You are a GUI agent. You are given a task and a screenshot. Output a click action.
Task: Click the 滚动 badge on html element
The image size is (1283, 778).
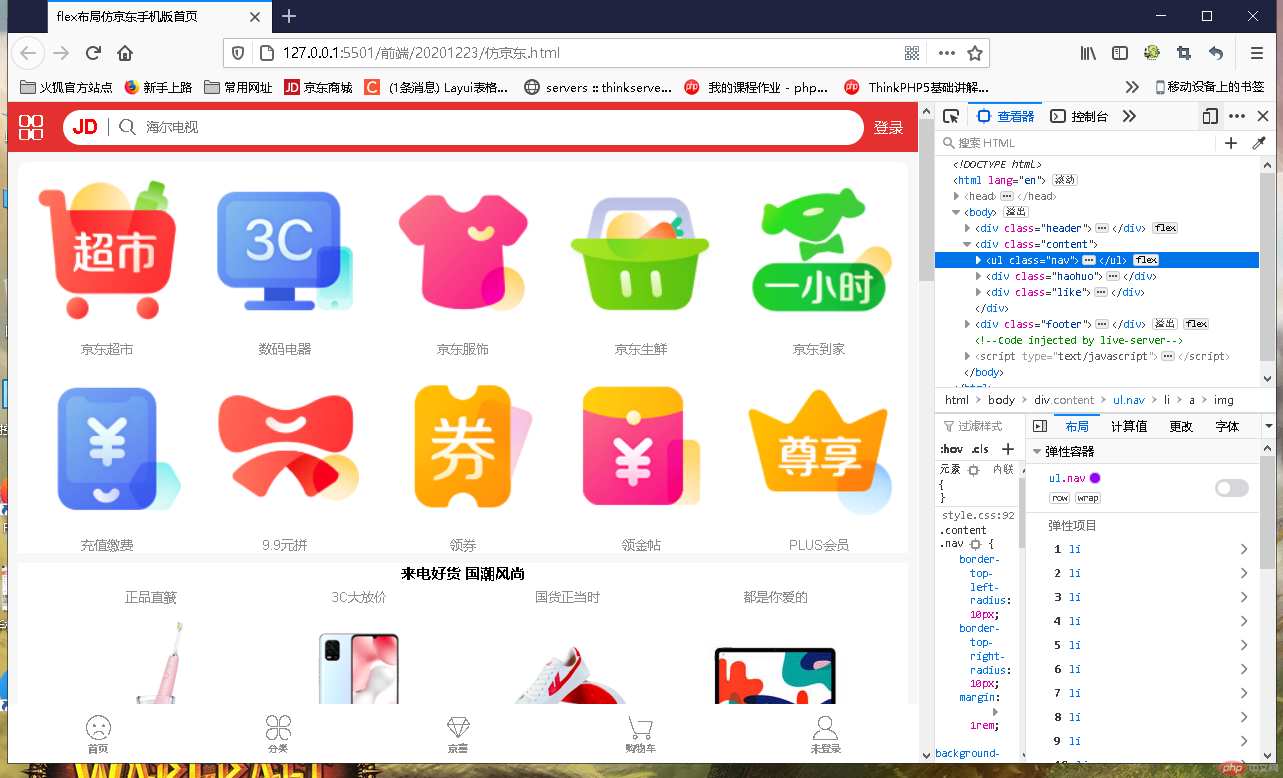point(1064,180)
